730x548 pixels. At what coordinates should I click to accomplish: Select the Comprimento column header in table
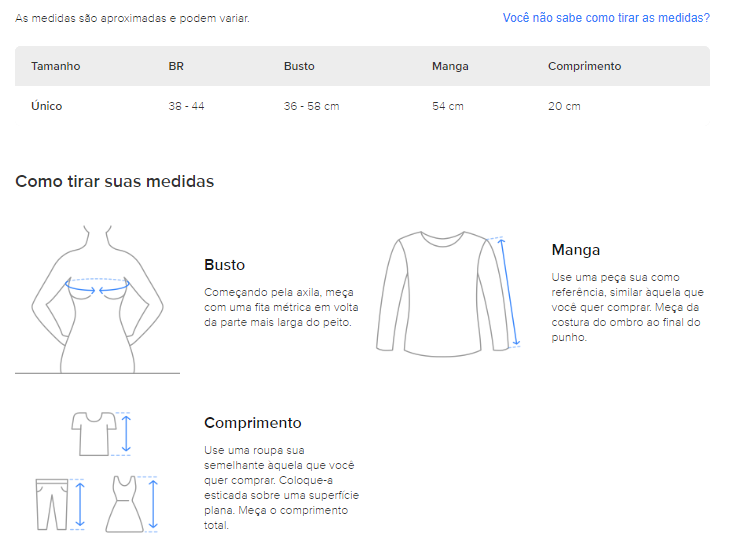(584, 66)
